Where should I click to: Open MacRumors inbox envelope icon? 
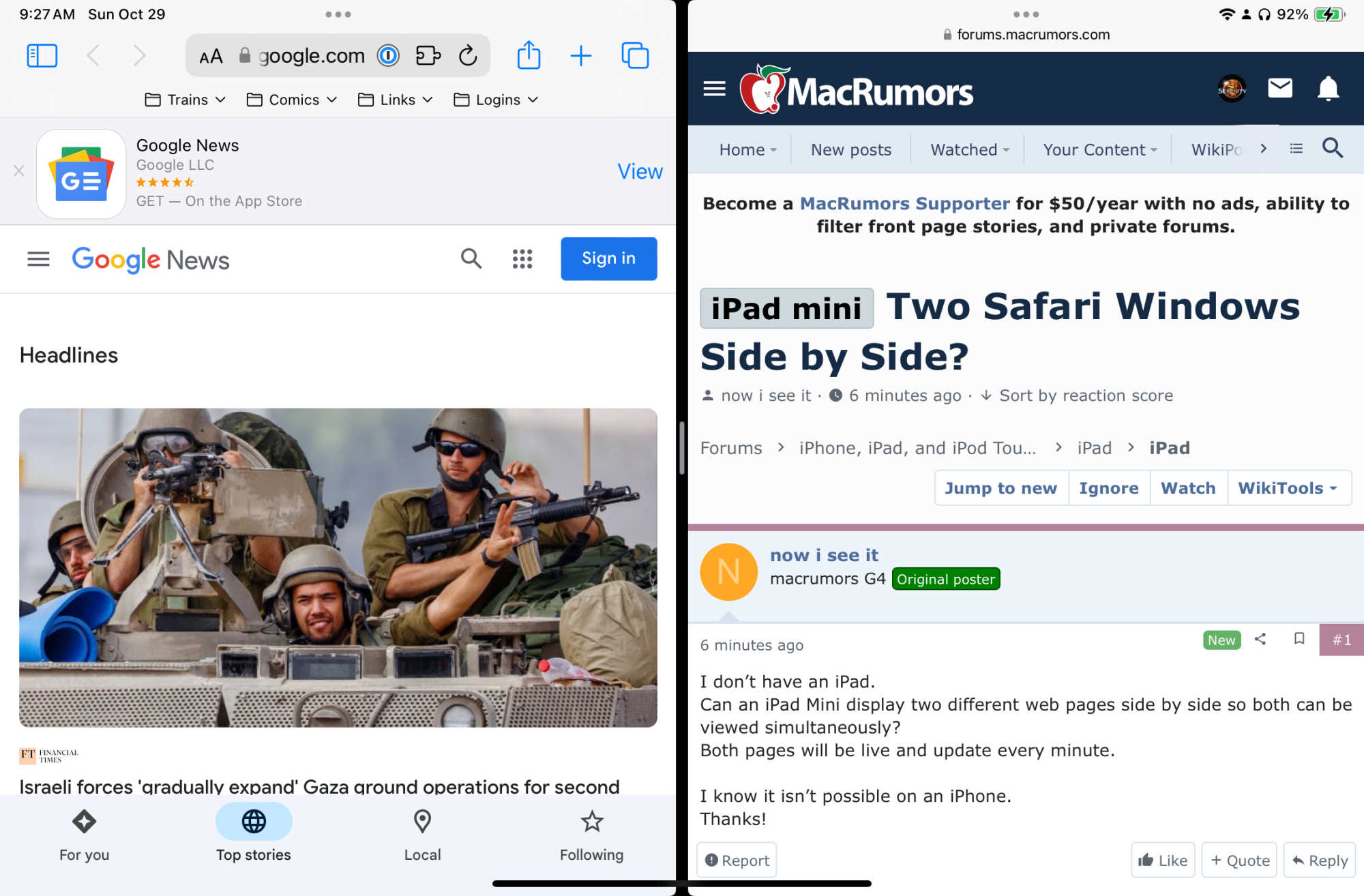point(1279,88)
